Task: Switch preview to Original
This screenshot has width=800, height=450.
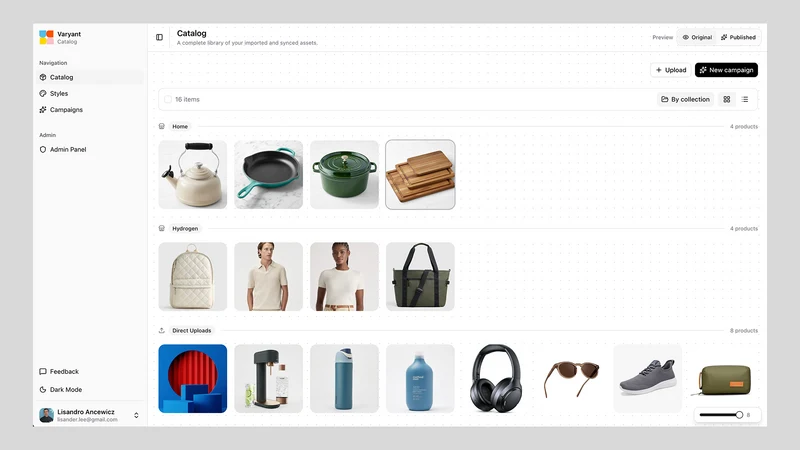Action: coord(697,37)
